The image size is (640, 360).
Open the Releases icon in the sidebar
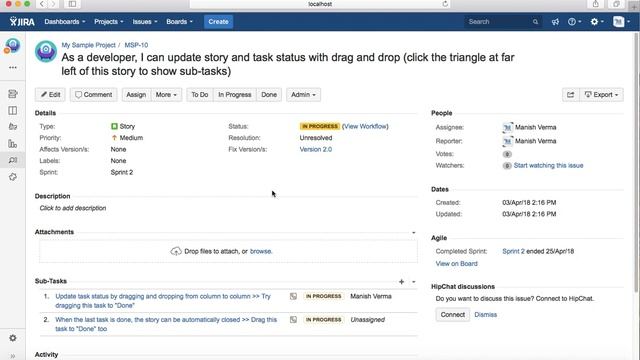[x=13, y=127]
